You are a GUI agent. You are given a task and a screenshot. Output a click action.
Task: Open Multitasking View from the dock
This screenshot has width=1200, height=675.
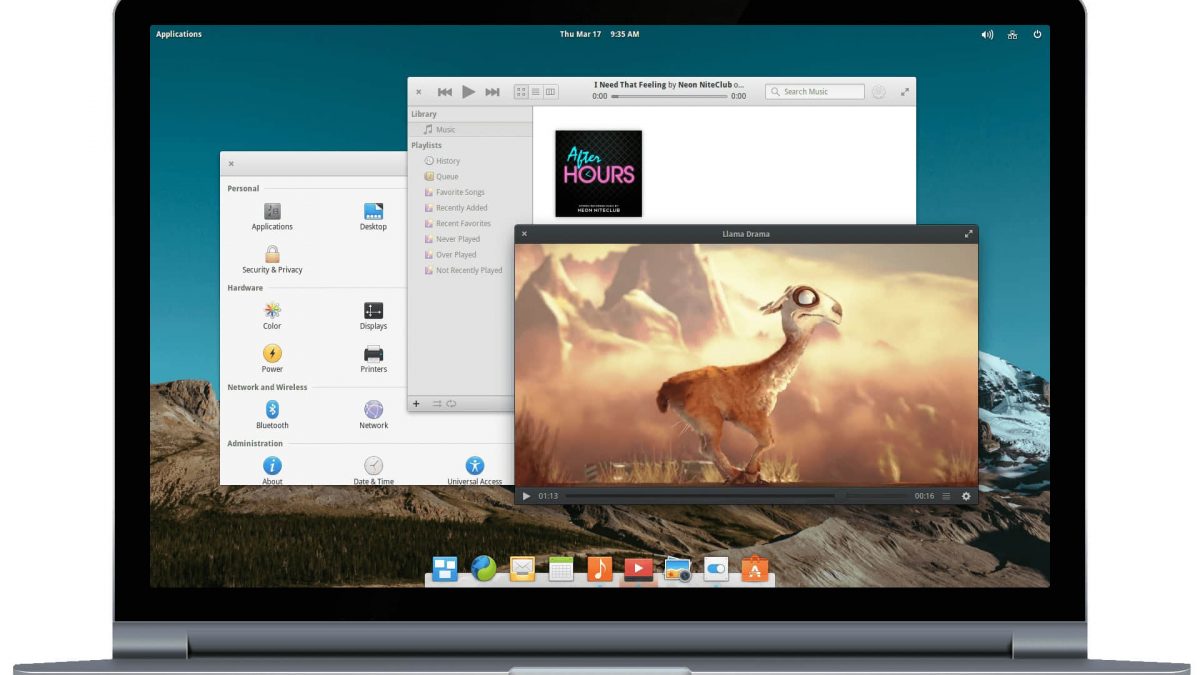[x=445, y=569]
